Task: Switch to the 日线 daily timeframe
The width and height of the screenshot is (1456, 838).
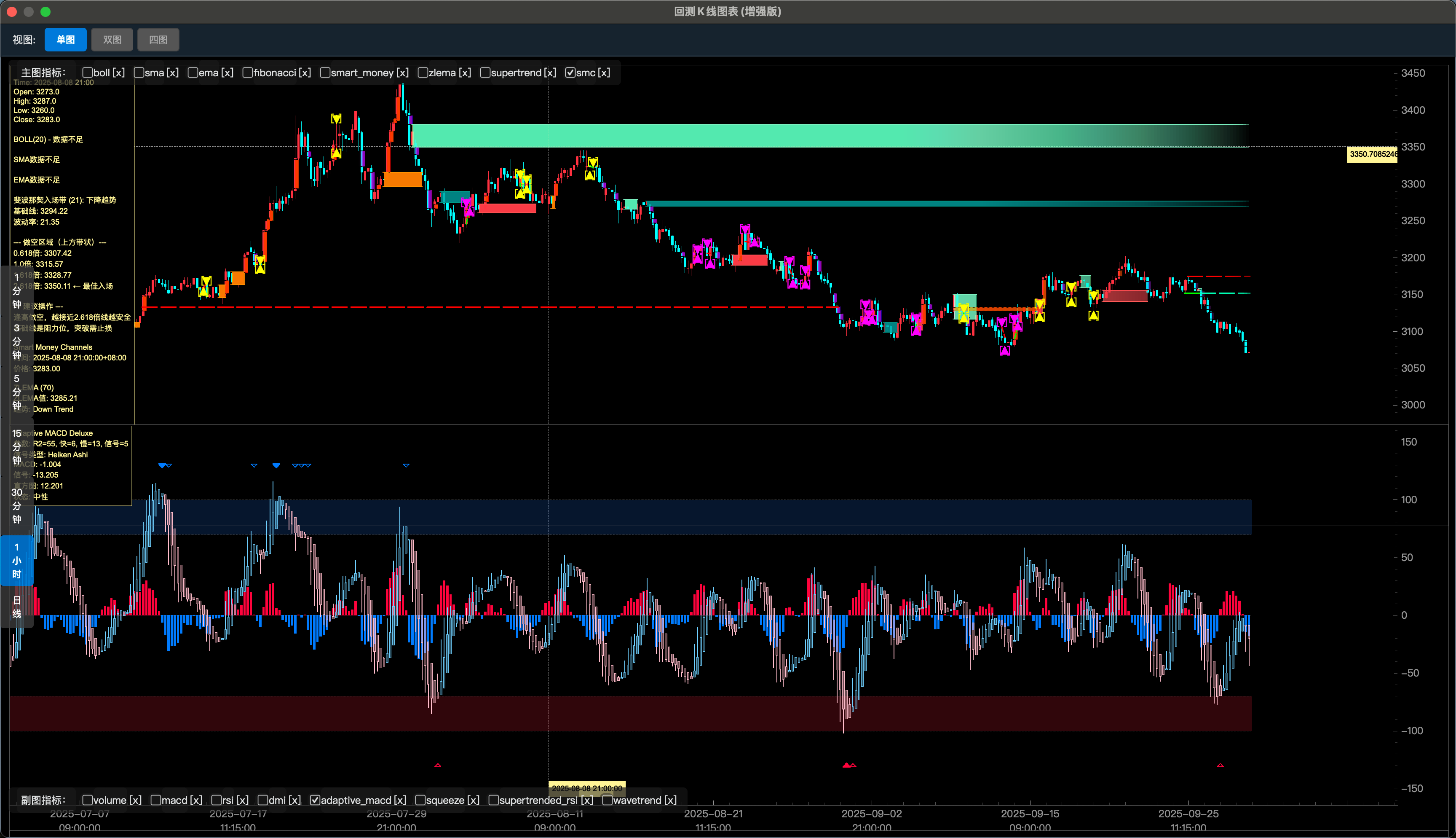Action: tap(17, 607)
